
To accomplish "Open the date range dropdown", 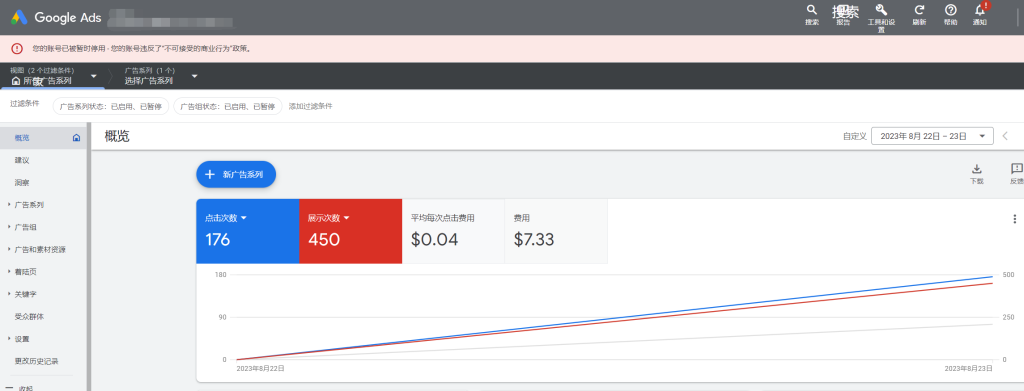I will (932, 136).
